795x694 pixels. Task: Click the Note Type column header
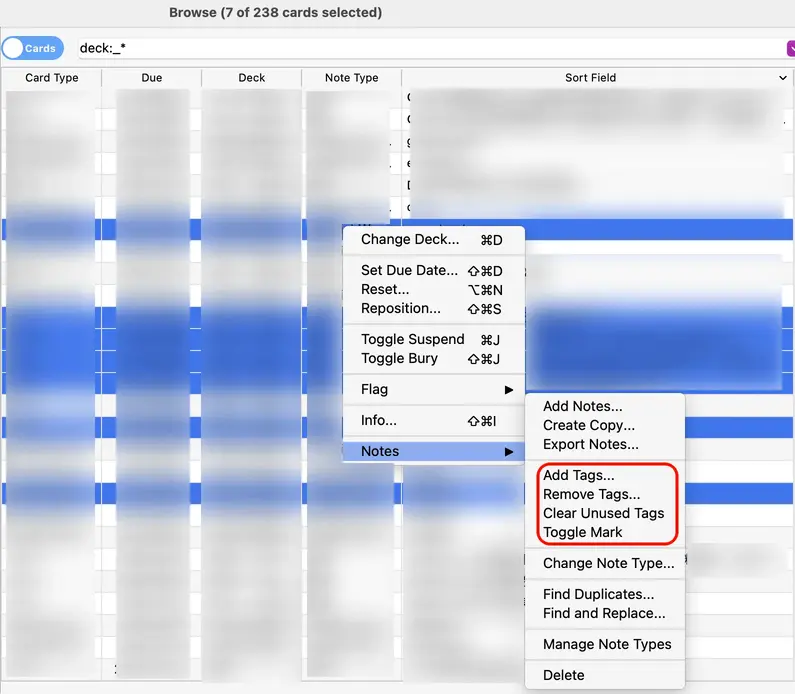pos(351,78)
